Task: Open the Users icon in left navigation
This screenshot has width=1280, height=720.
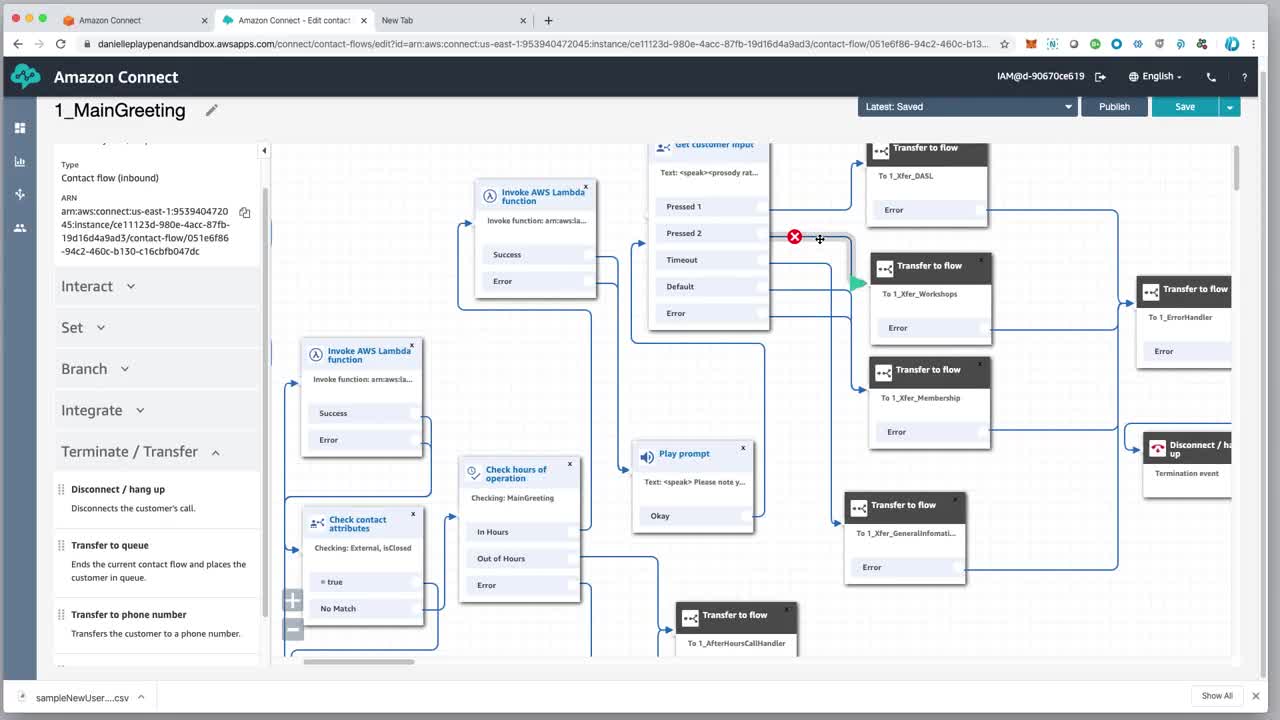Action: pos(19,228)
